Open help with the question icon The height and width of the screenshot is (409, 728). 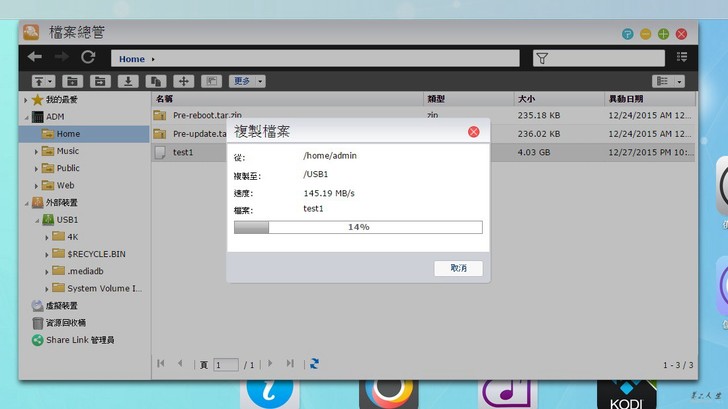(x=628, y=34)
